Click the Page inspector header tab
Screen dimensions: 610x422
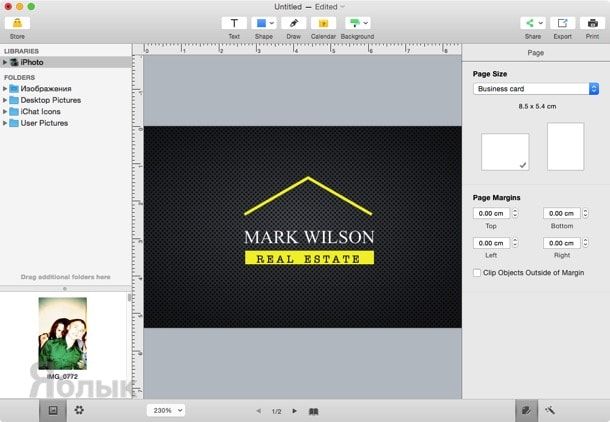point(536,53)
